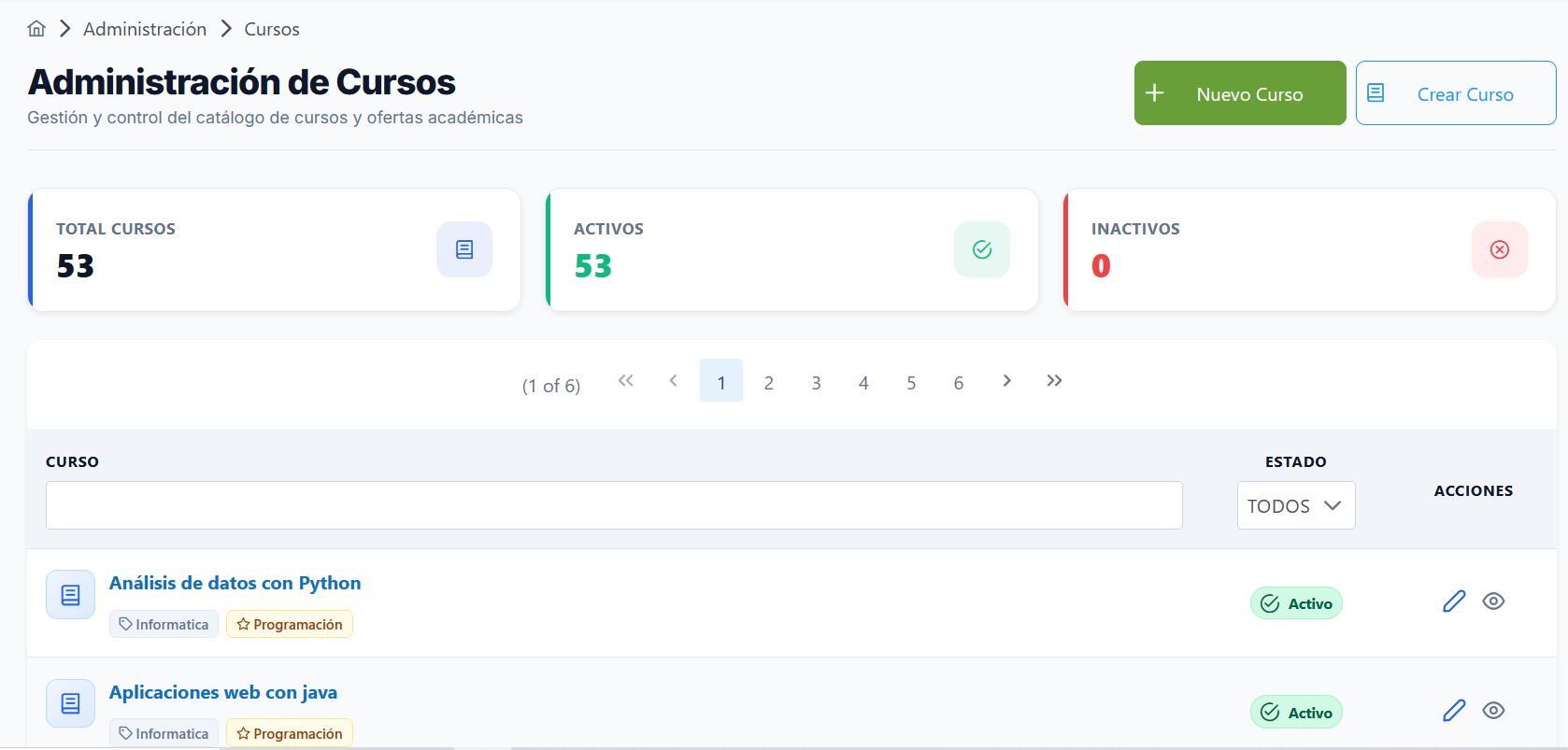Click Activo badge for Análisis de datos
Viewport: 1568px width, 750px height.
click(1296, 603)
